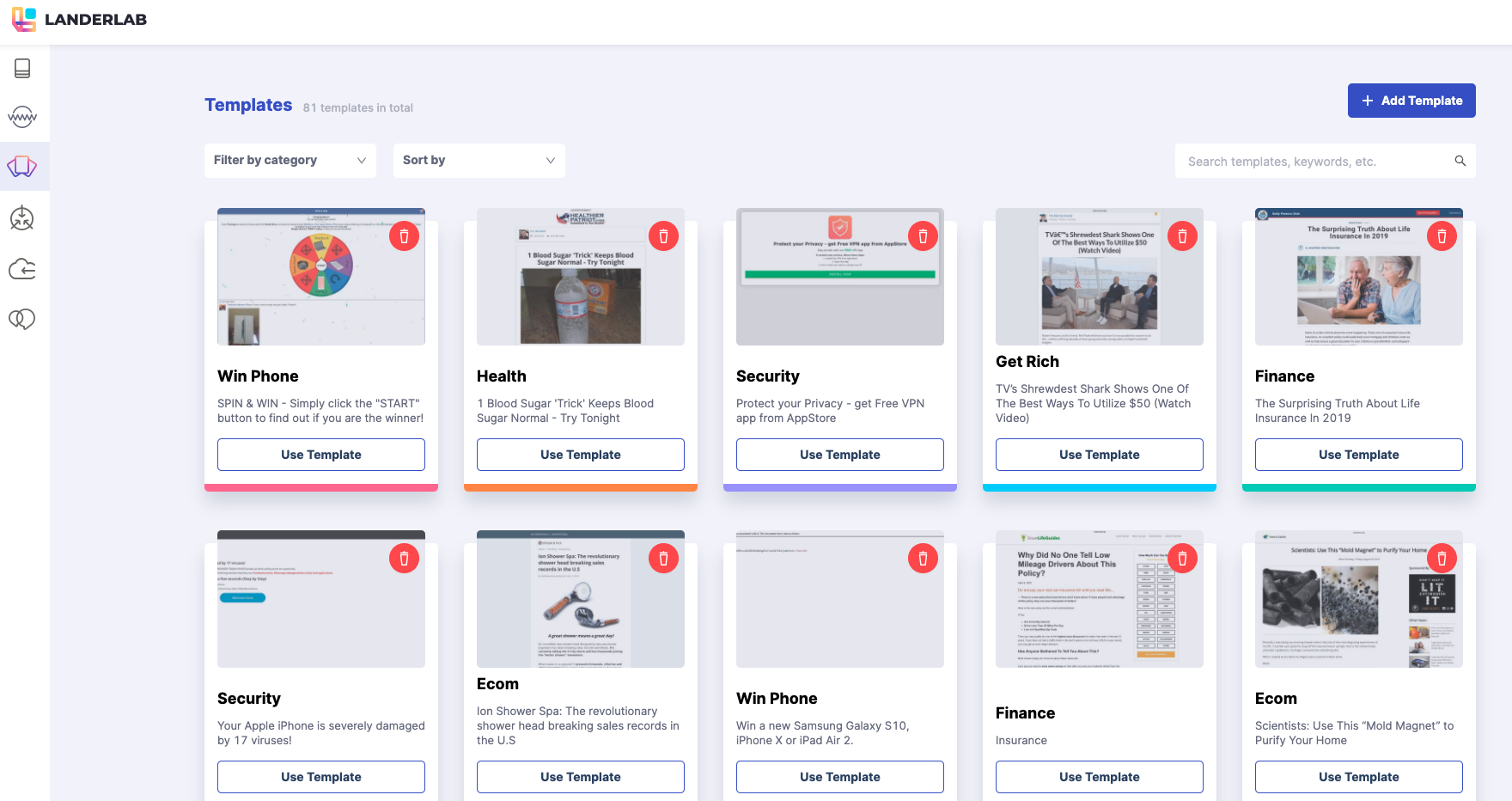Delete the Win Phone spin wheel template
This screenshot has width=1512, height=801.
click(x=405, y=236)
